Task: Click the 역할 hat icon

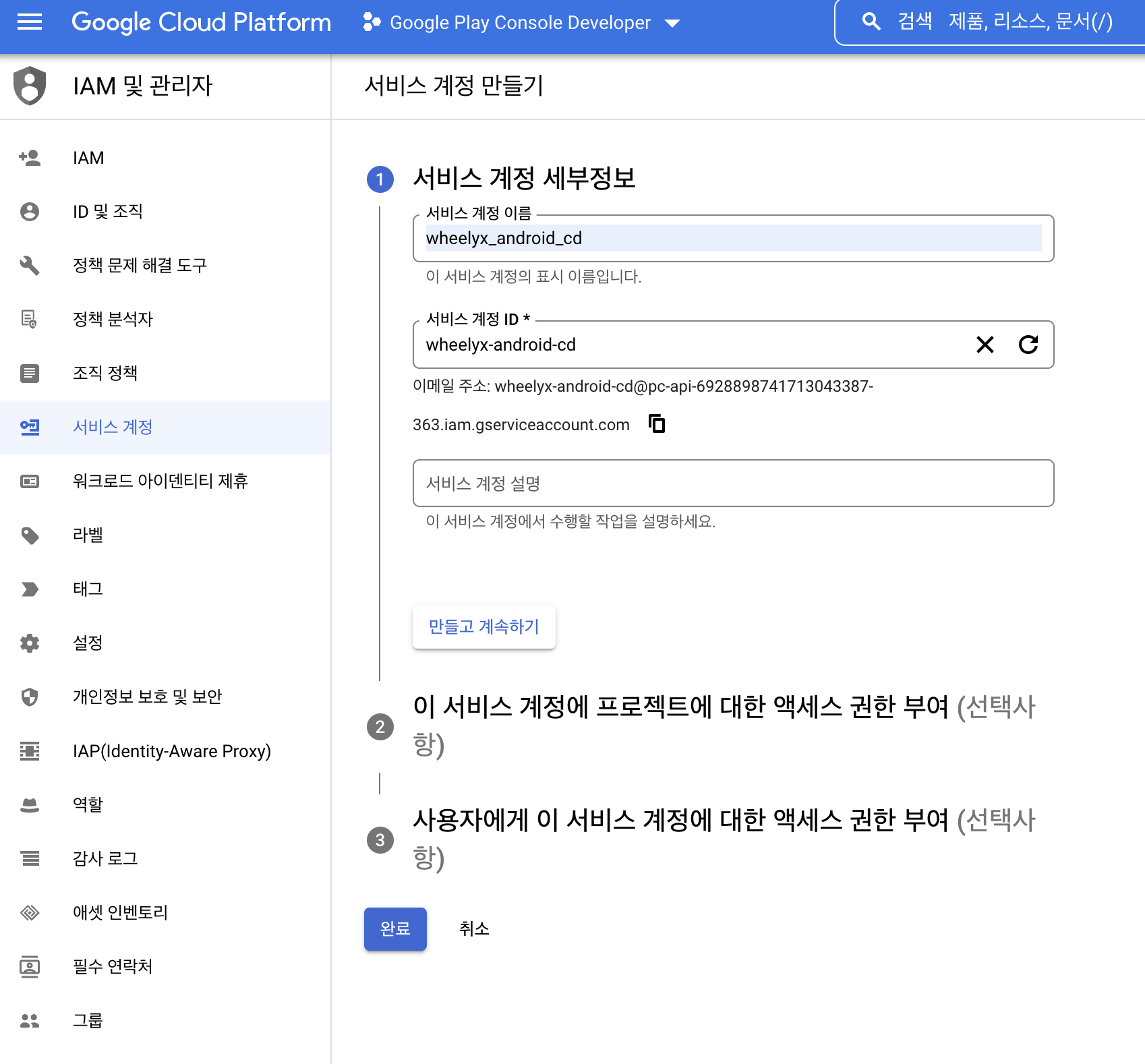Action: coord(30,804)
